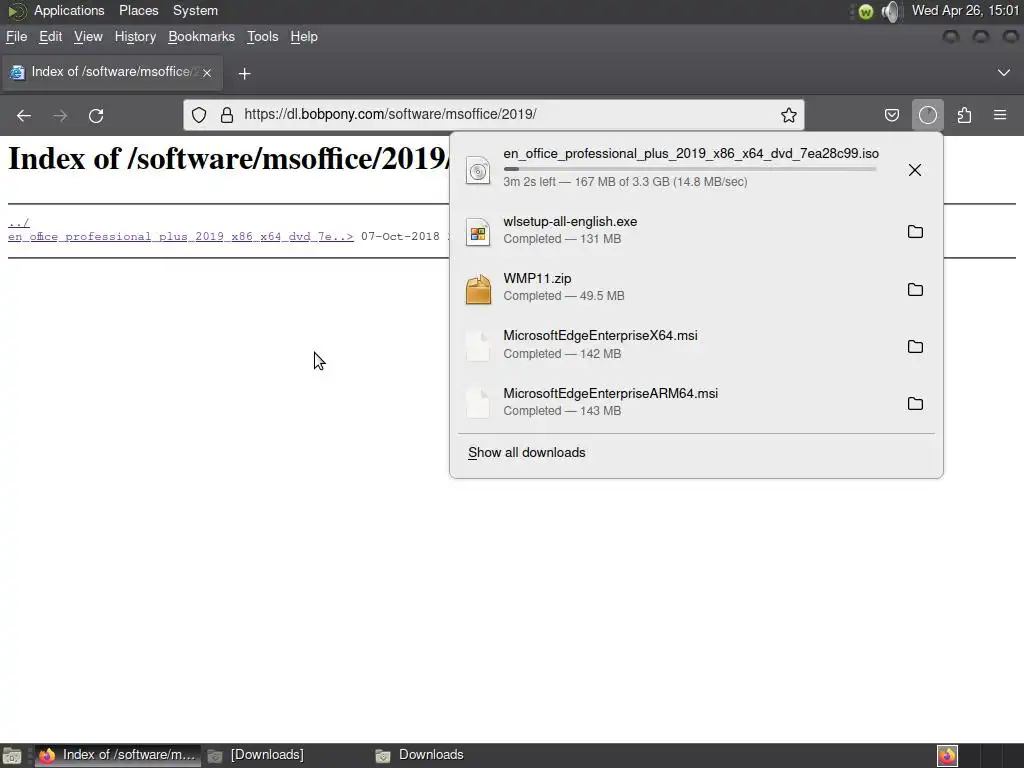The height and width of the screenshot is (768, 1024).
Task: Cancel the Office 2019 ISO download
Action: point(915,170)
